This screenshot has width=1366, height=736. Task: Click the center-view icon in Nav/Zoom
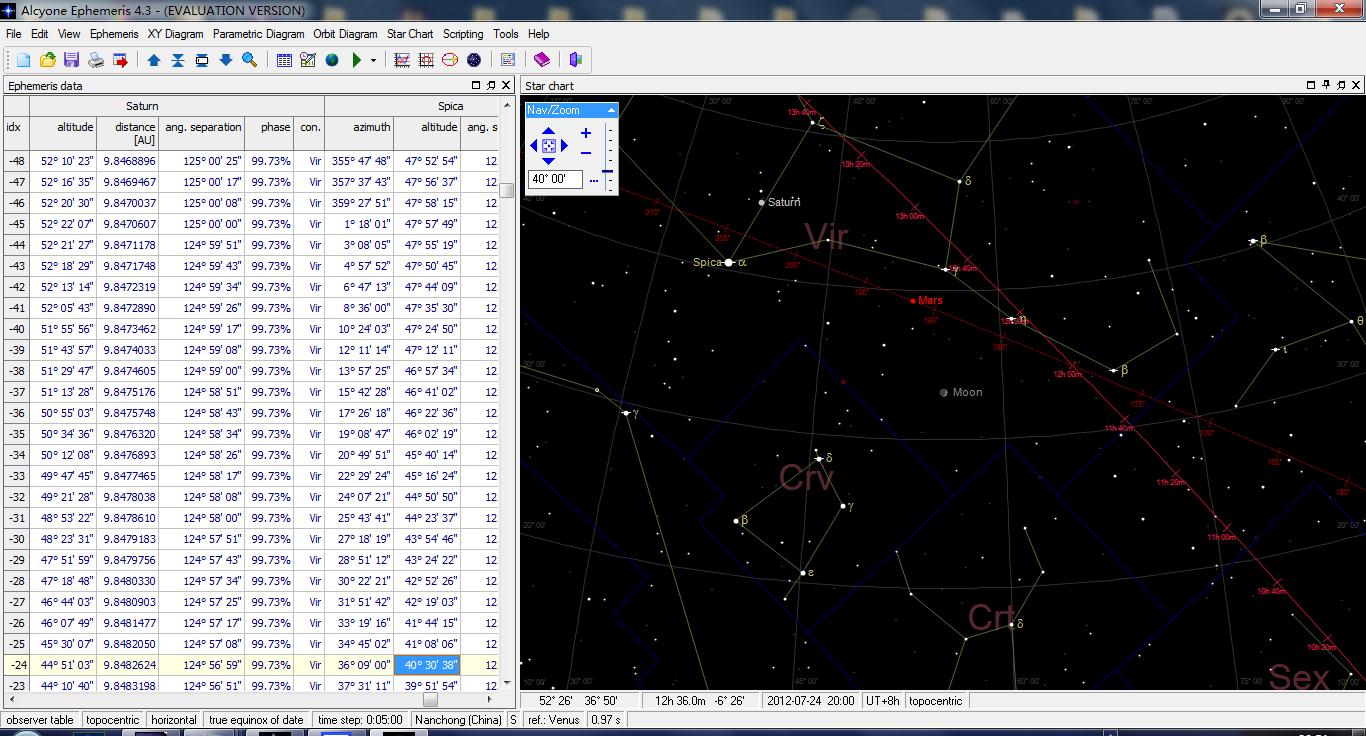click(x=549, y=146)
